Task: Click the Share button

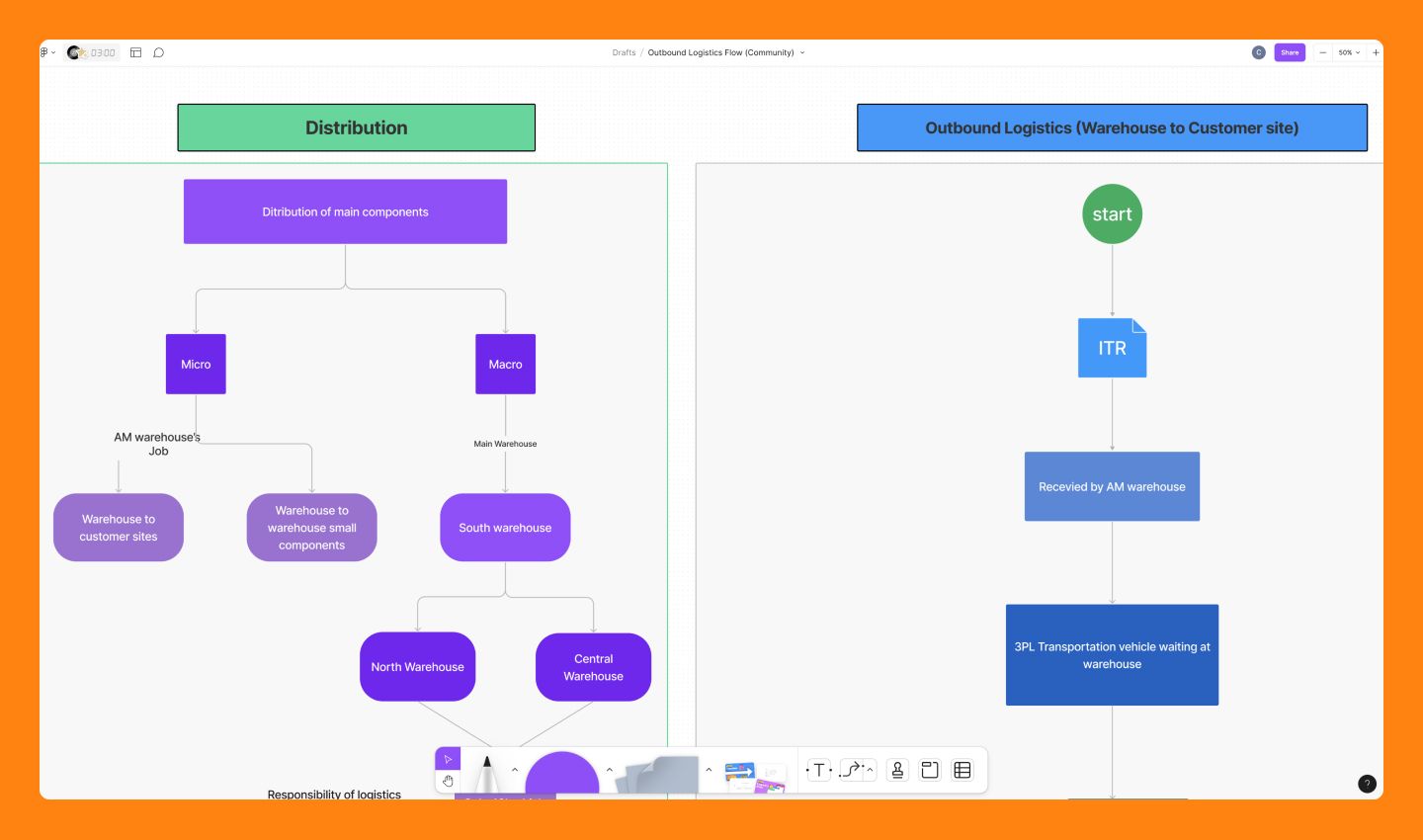Action: pyautogui.click(x=1290, y=52)
